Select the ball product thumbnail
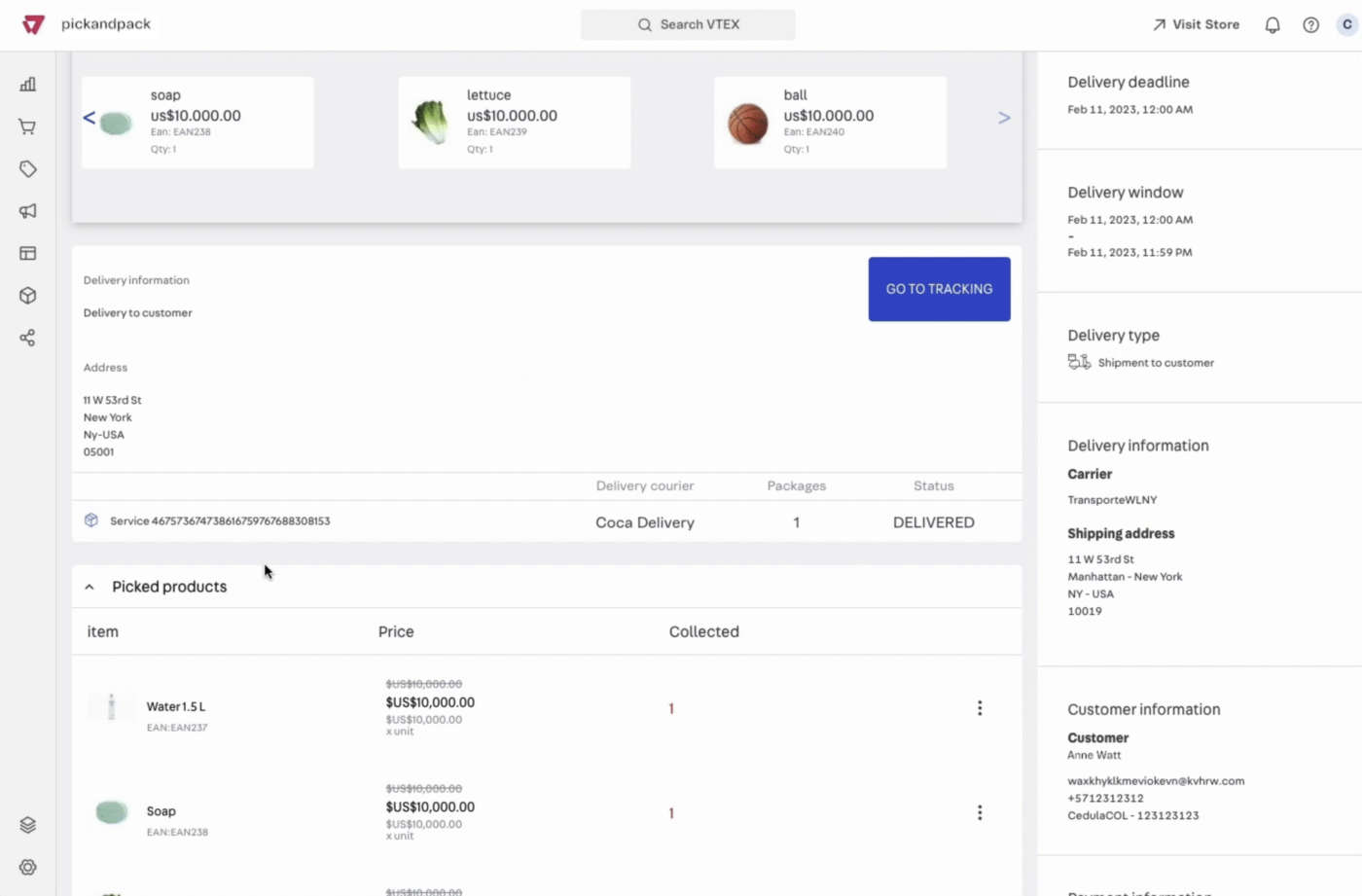Screen dimensions: 1362x896 click(x=748, y=124)
